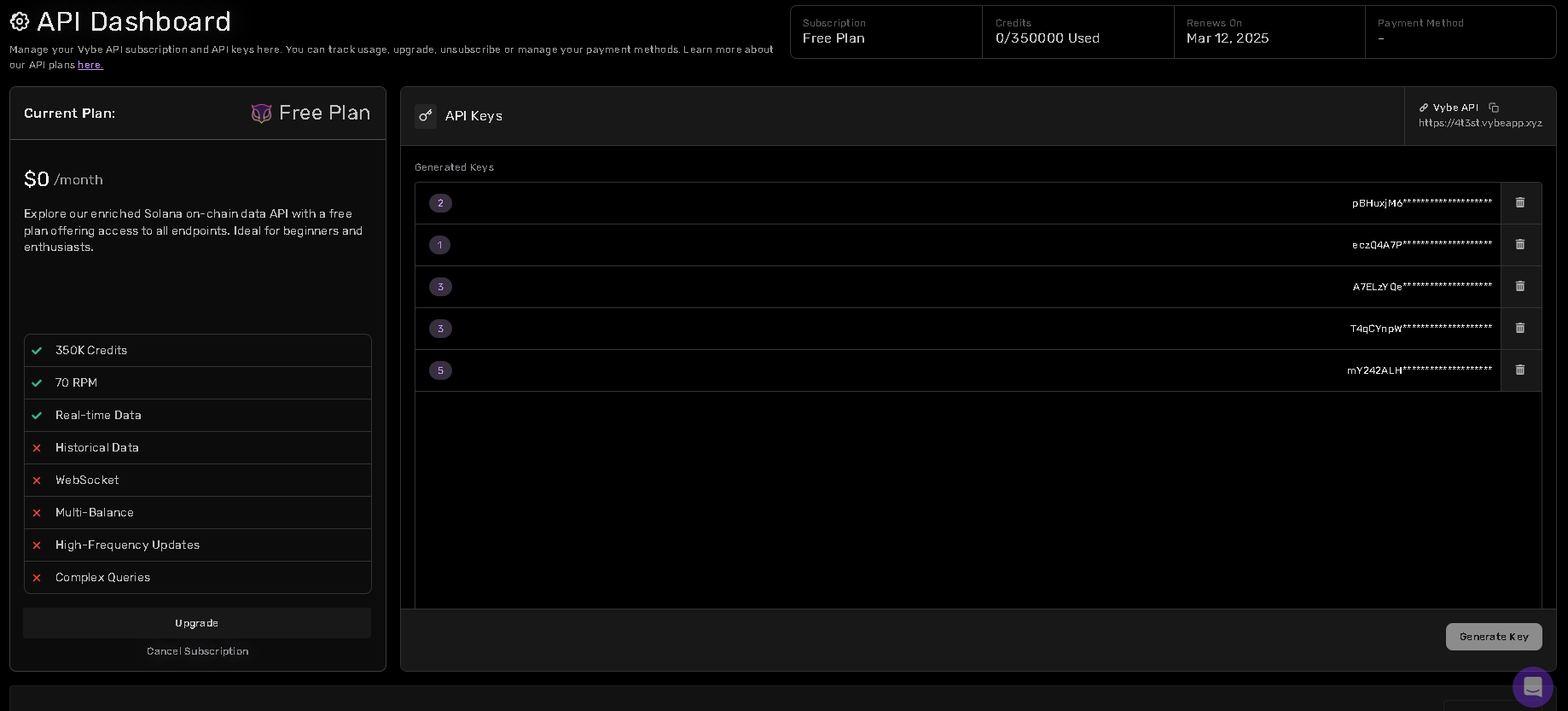Click the number badge 2 in key list
1568x711 pixels.
tap(440, 203)
